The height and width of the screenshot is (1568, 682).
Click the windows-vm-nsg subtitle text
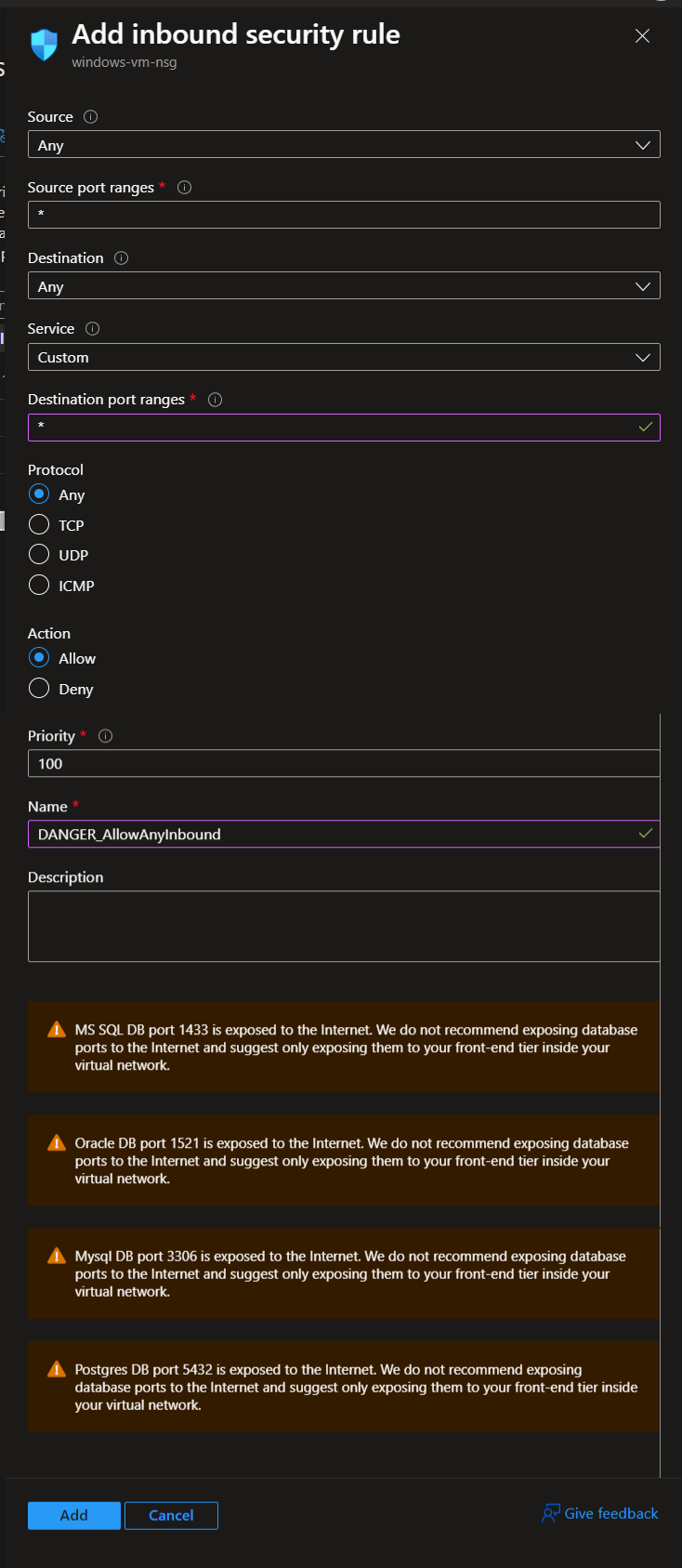[125, 62]
